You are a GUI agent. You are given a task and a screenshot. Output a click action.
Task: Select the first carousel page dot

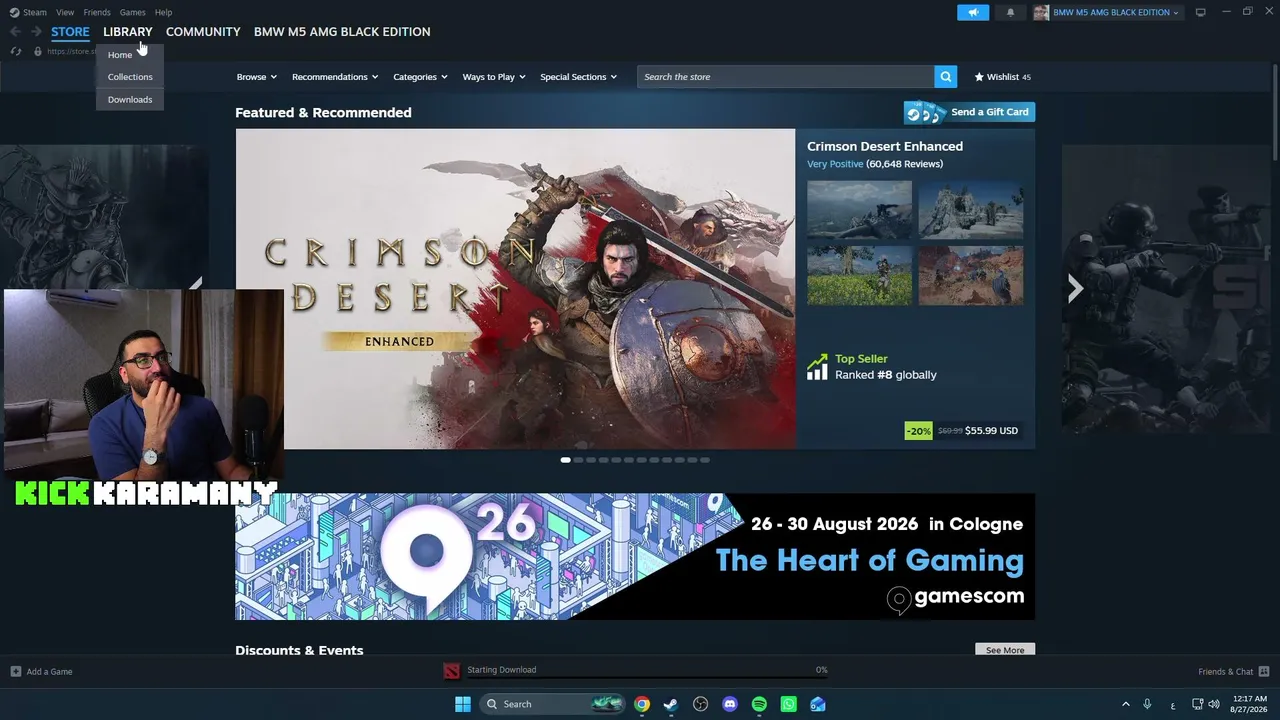click(x=566, y=460)
